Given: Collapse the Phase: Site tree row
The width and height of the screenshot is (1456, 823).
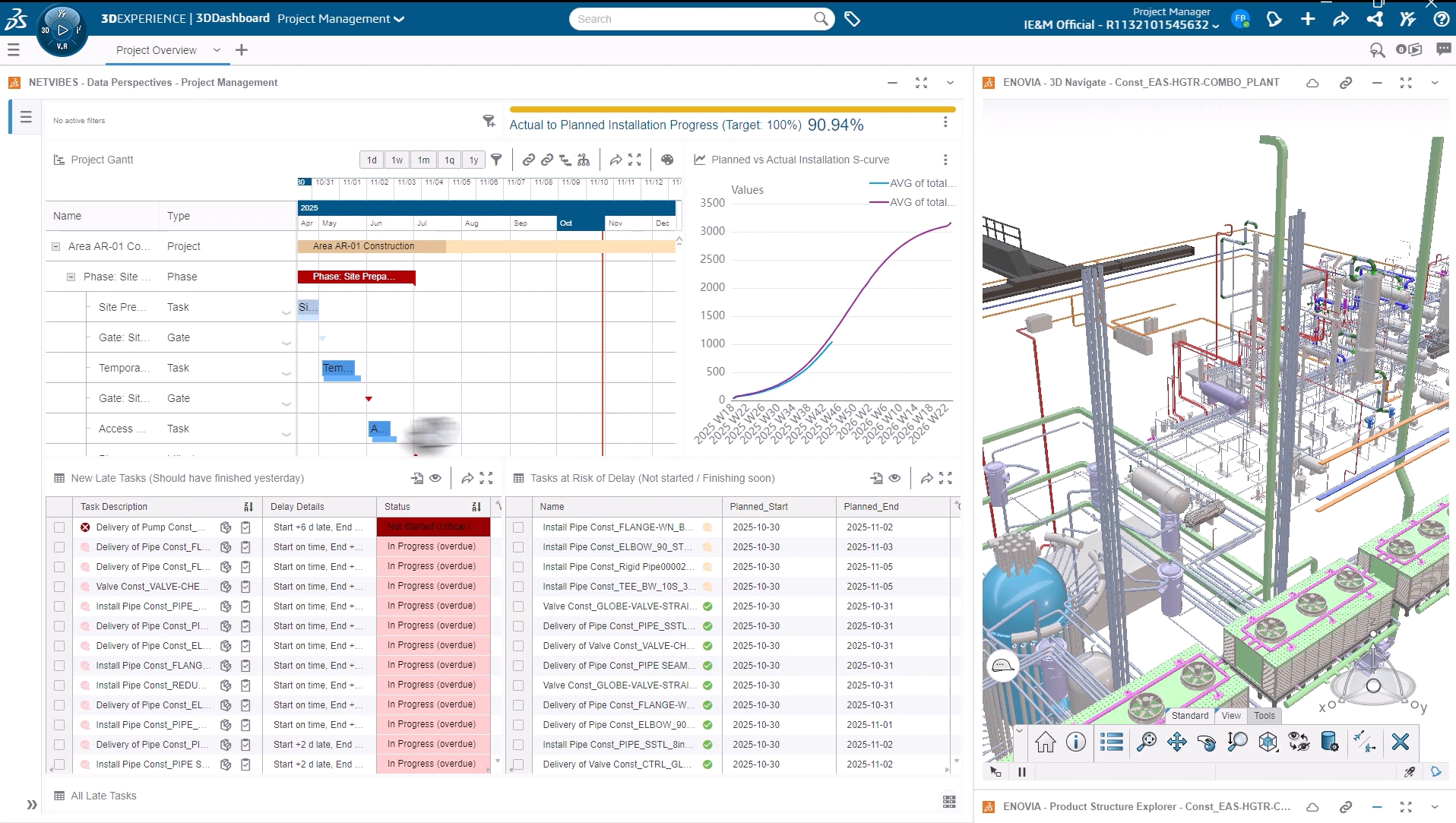Looking at the screenshot, I should pos(71,277).
